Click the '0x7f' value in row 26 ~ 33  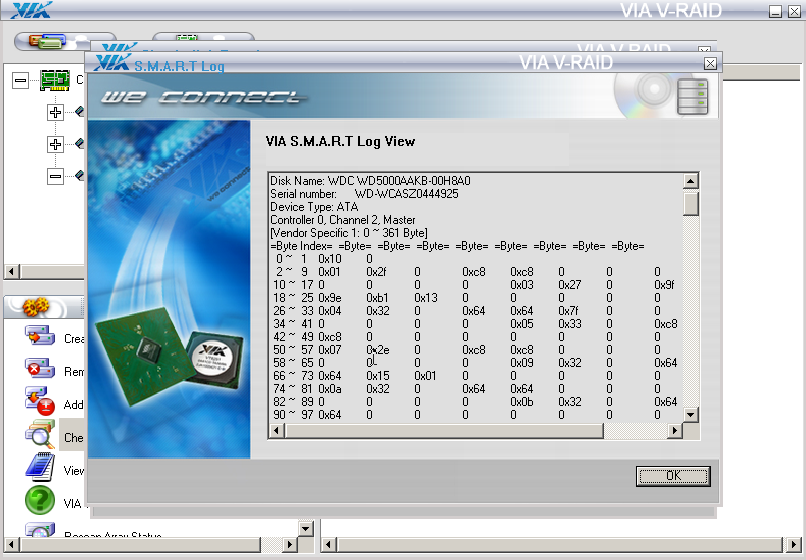[568, 311]
